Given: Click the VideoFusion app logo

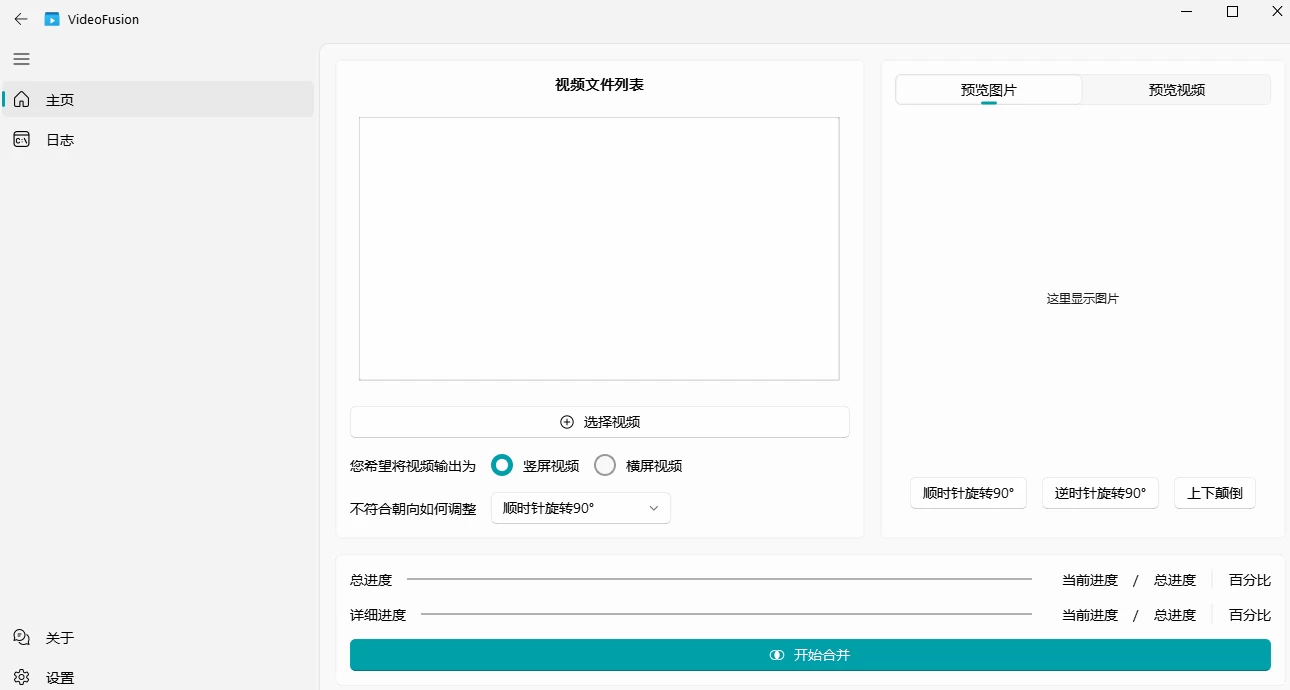Looking at the screenshot, I should (52, 19).
